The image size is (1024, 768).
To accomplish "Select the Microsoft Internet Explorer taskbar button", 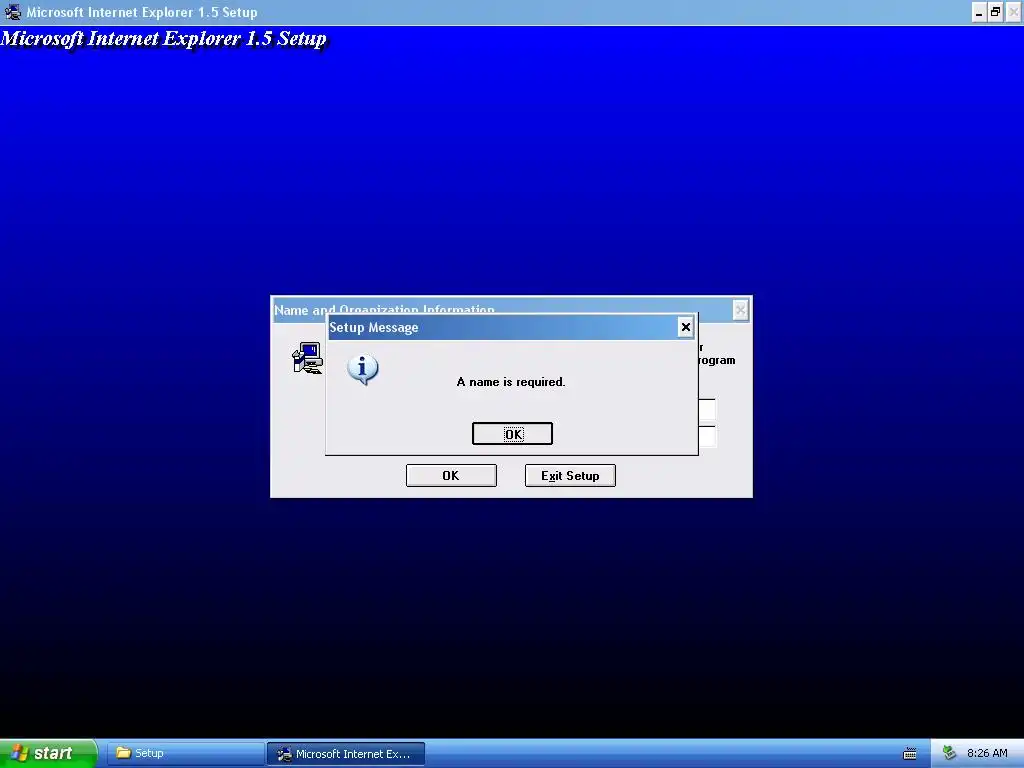I will coord(346,754).
